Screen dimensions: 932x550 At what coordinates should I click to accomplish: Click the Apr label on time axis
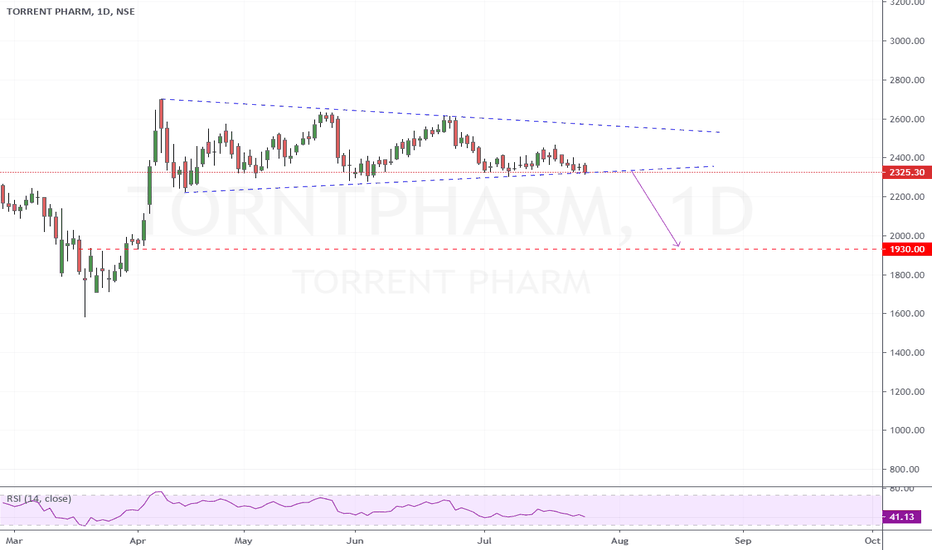point(137,540)
